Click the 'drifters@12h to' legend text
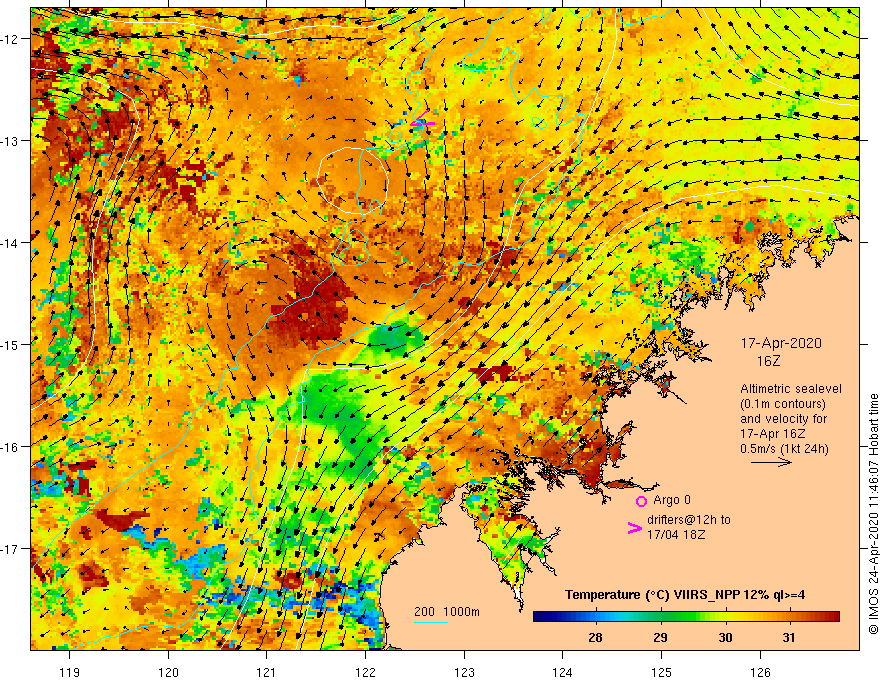This screenshot has height=680, width=880. [x=689, y=520]
